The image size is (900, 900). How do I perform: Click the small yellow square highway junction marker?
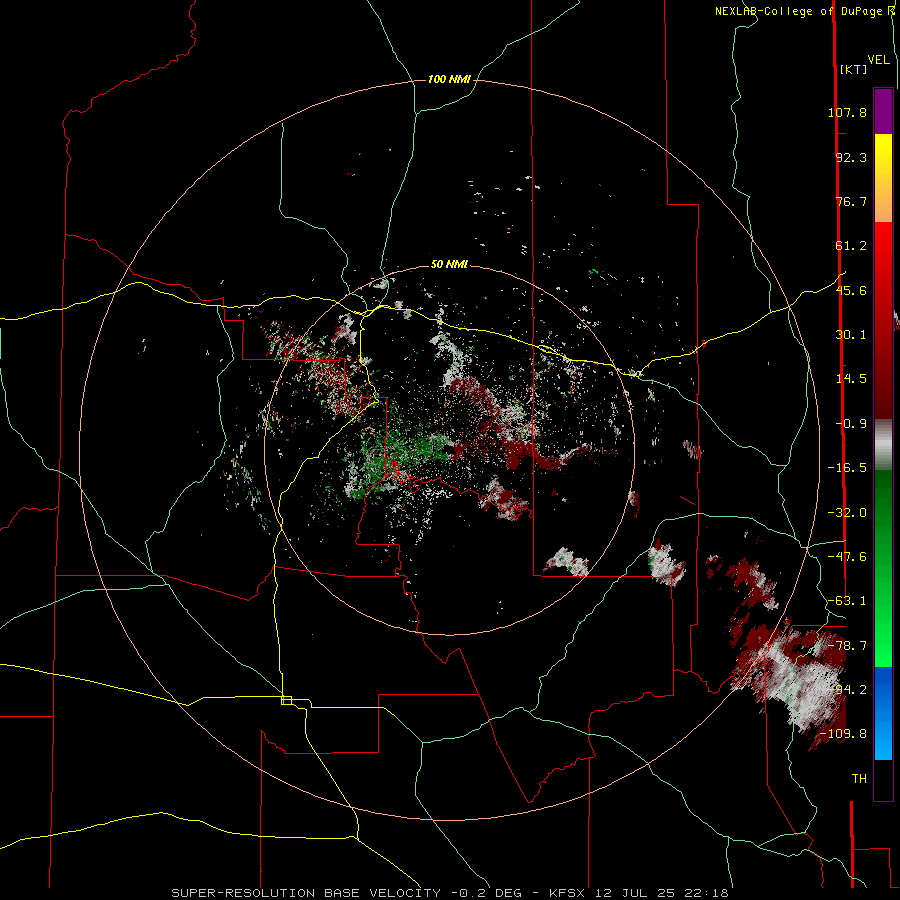tap(286, 700)
